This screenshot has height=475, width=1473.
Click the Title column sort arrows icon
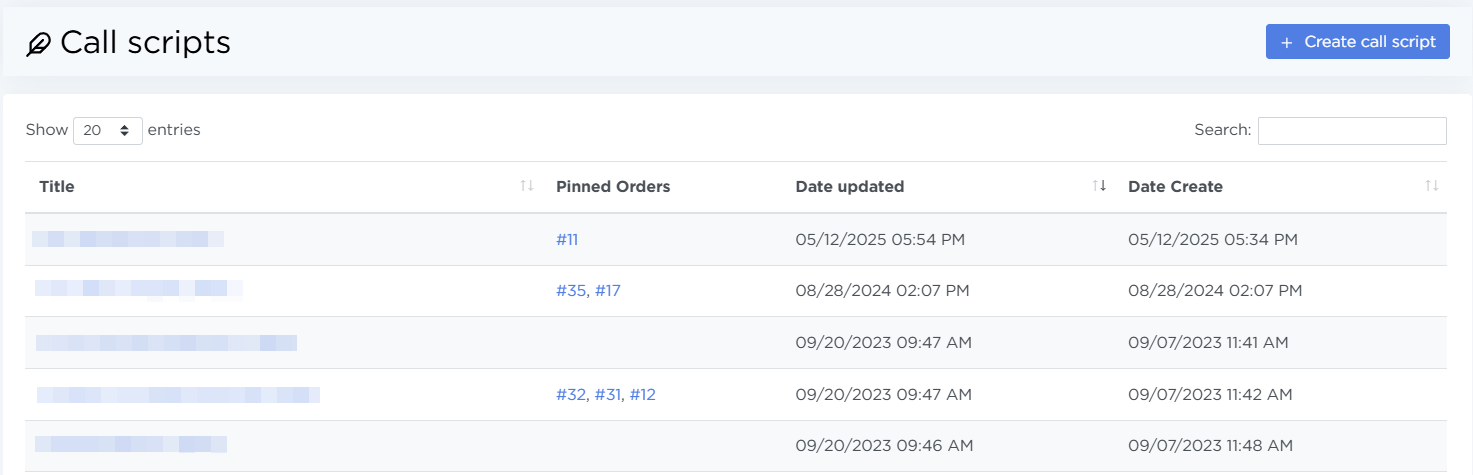pos(527,186)
